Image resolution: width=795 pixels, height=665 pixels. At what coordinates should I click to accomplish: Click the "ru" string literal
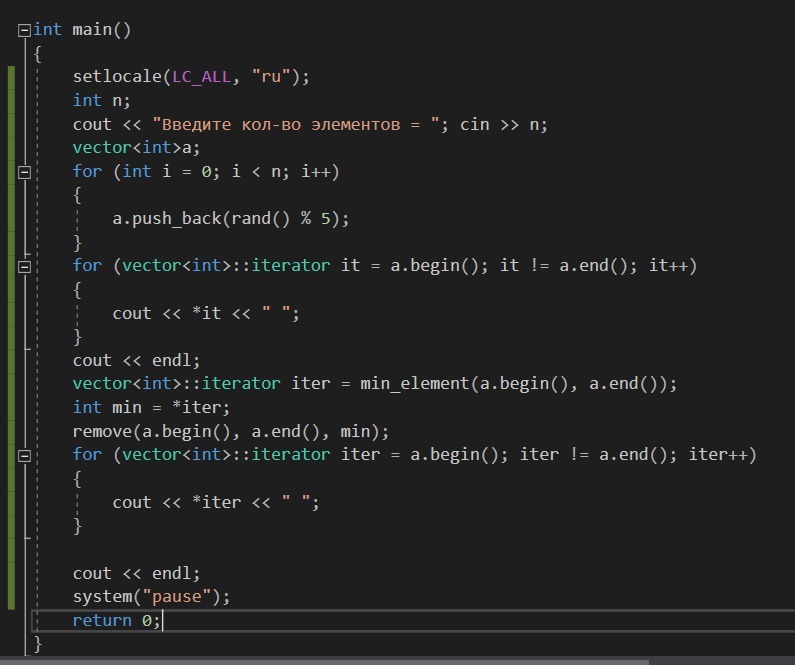(x=272, y=77)
